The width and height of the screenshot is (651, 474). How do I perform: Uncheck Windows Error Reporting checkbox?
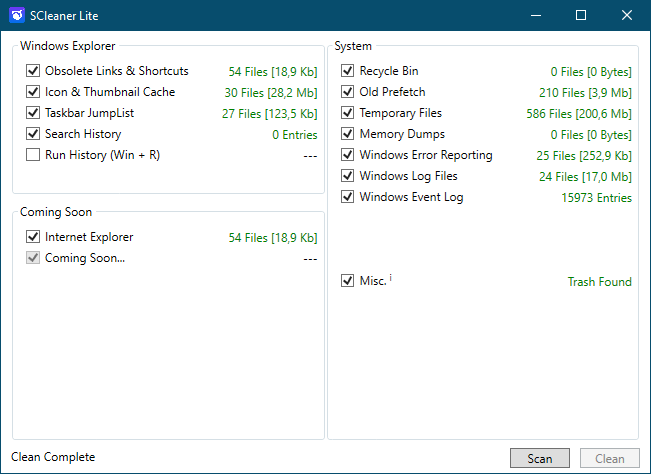pos(347,155)
